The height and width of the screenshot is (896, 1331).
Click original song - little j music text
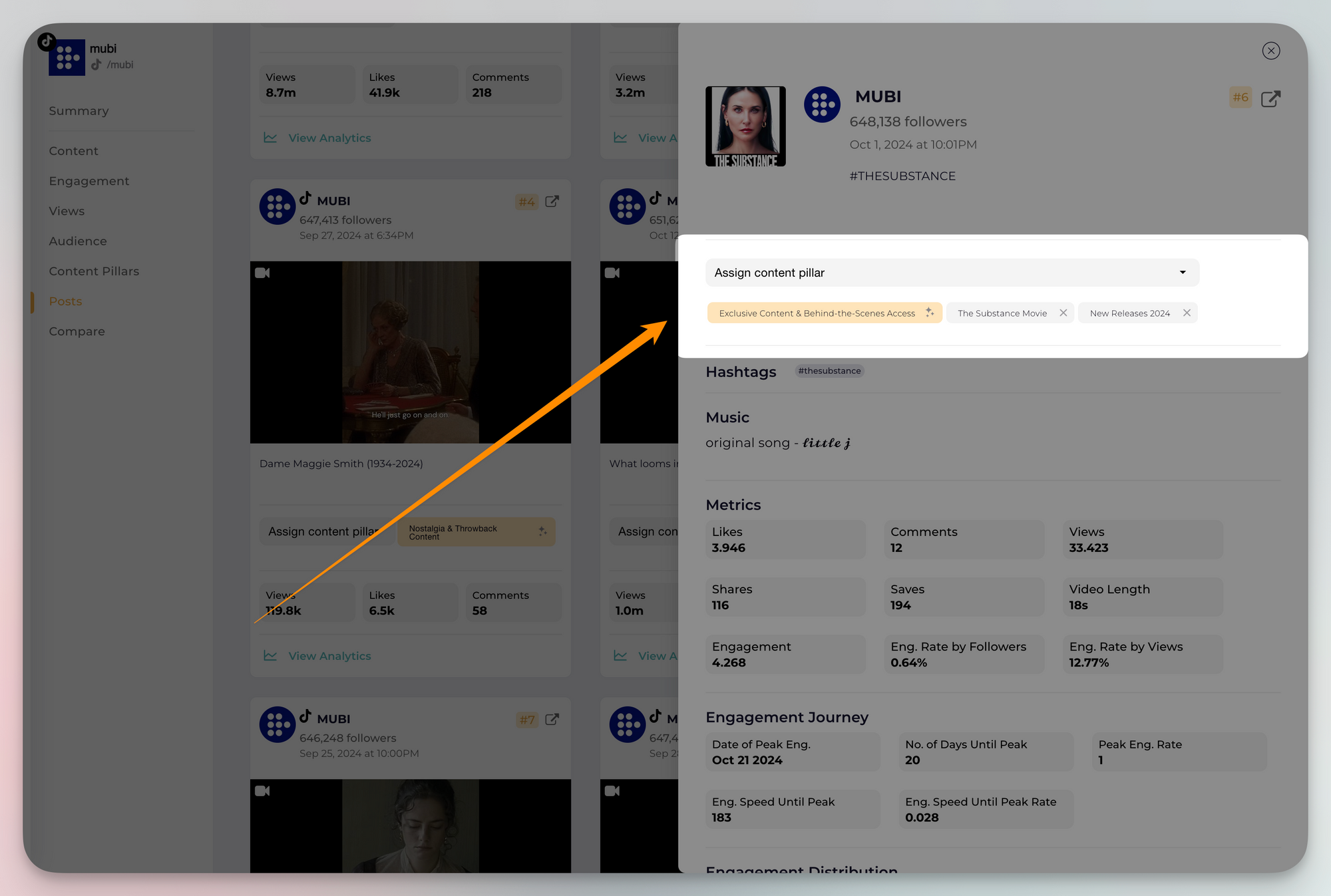[778, 443]
